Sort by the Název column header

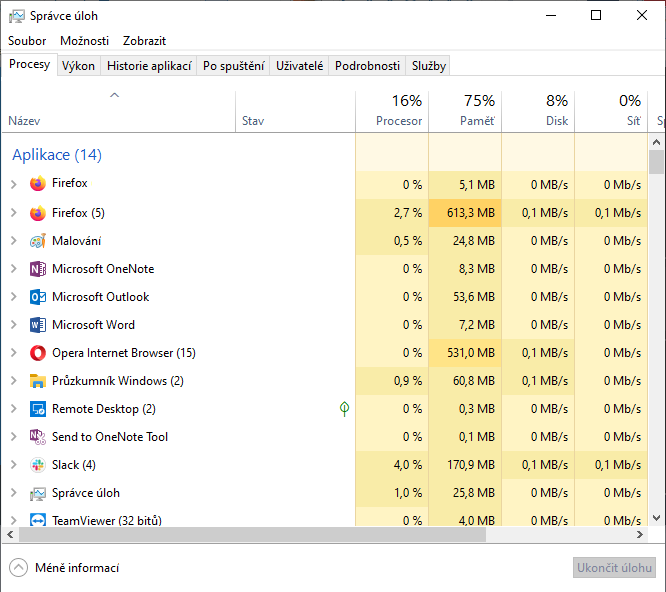119,111
